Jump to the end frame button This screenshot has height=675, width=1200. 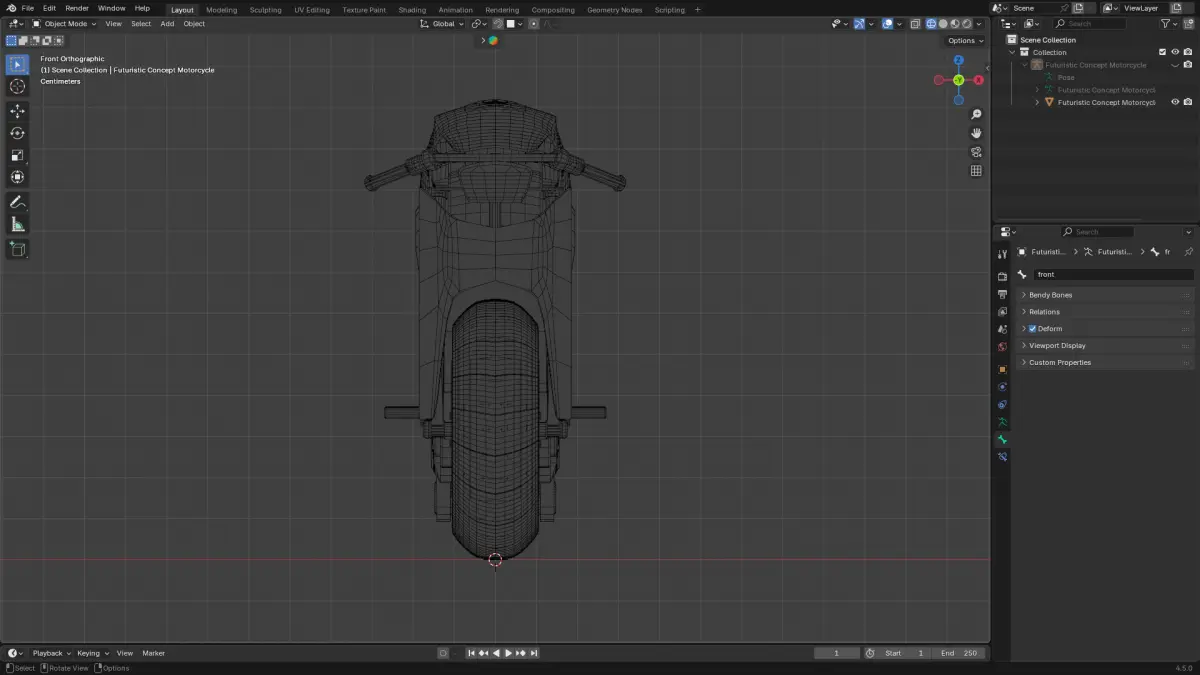[534, 653]
